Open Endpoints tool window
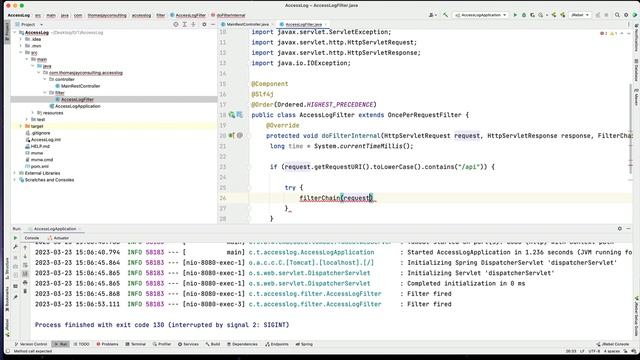This screenshot has height=360, width=640. point(277,344)
